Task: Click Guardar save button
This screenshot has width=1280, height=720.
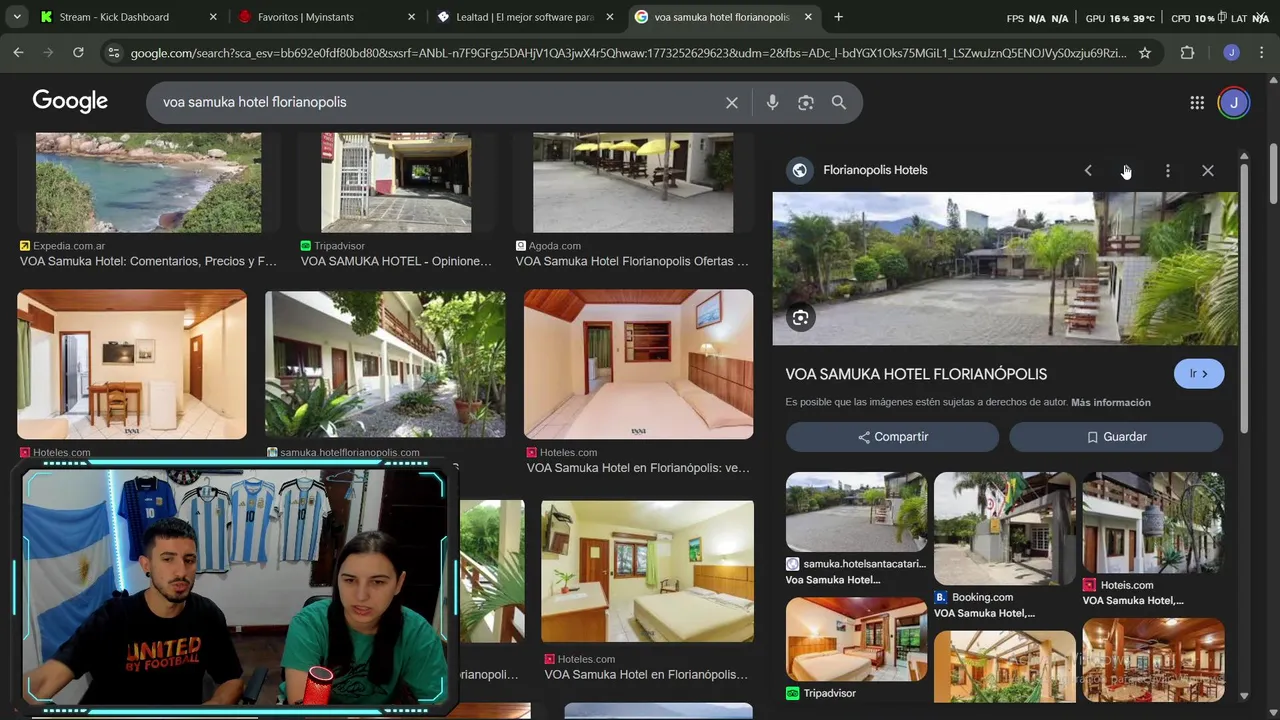Action: 1116,437
